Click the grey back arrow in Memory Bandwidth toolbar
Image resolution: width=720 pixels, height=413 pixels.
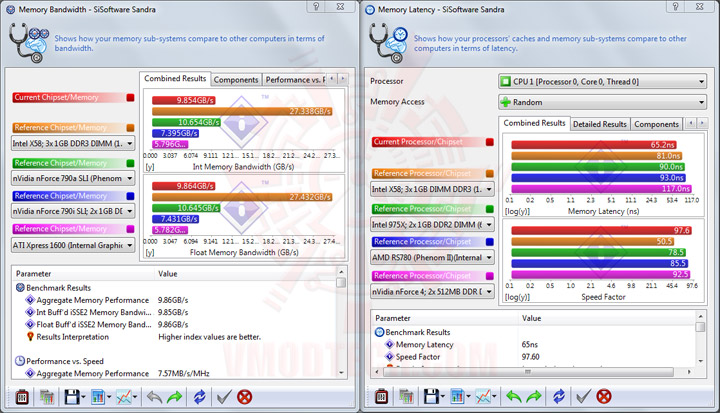pos(154,396)
